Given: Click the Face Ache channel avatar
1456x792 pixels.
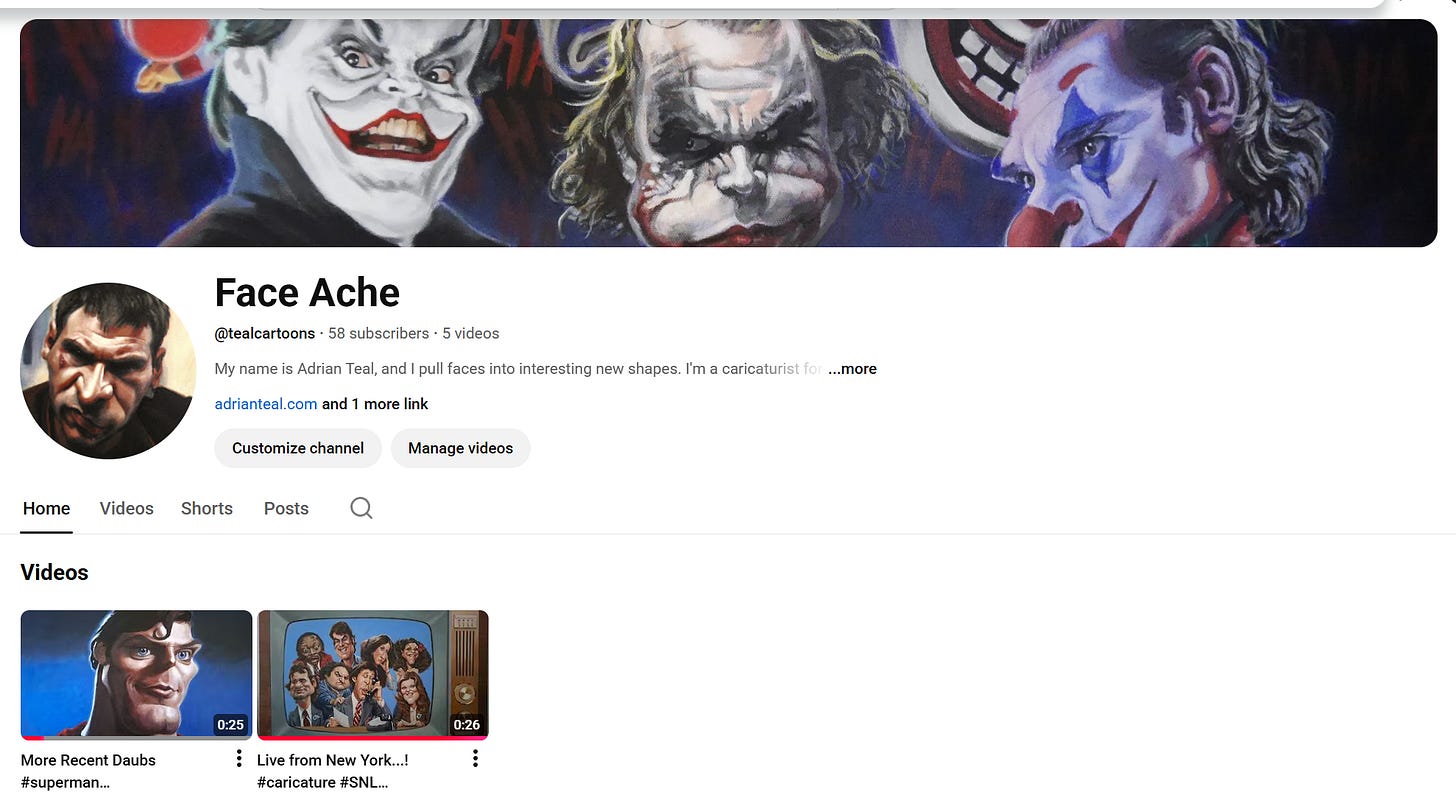Looking at the screenshot, I should pyautogui.click(x=108, y=371).
